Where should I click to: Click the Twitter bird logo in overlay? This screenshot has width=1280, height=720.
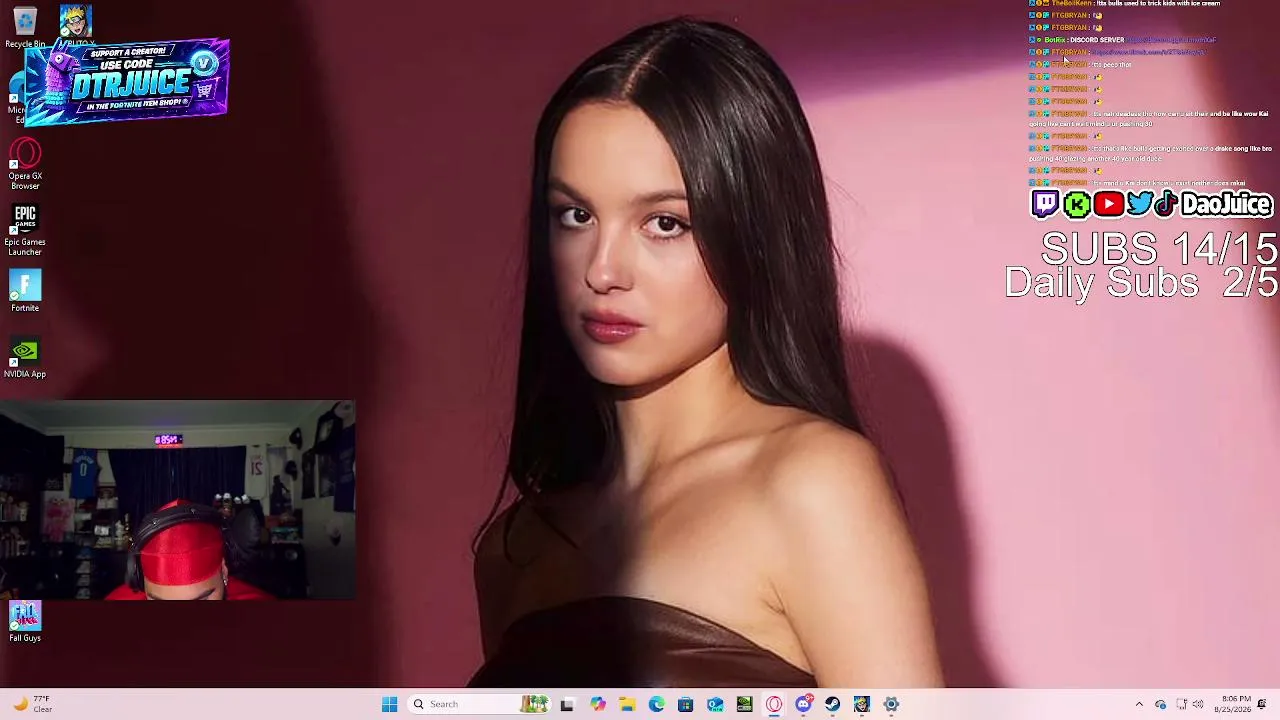pyautogui.click(x=1139, y=204)
